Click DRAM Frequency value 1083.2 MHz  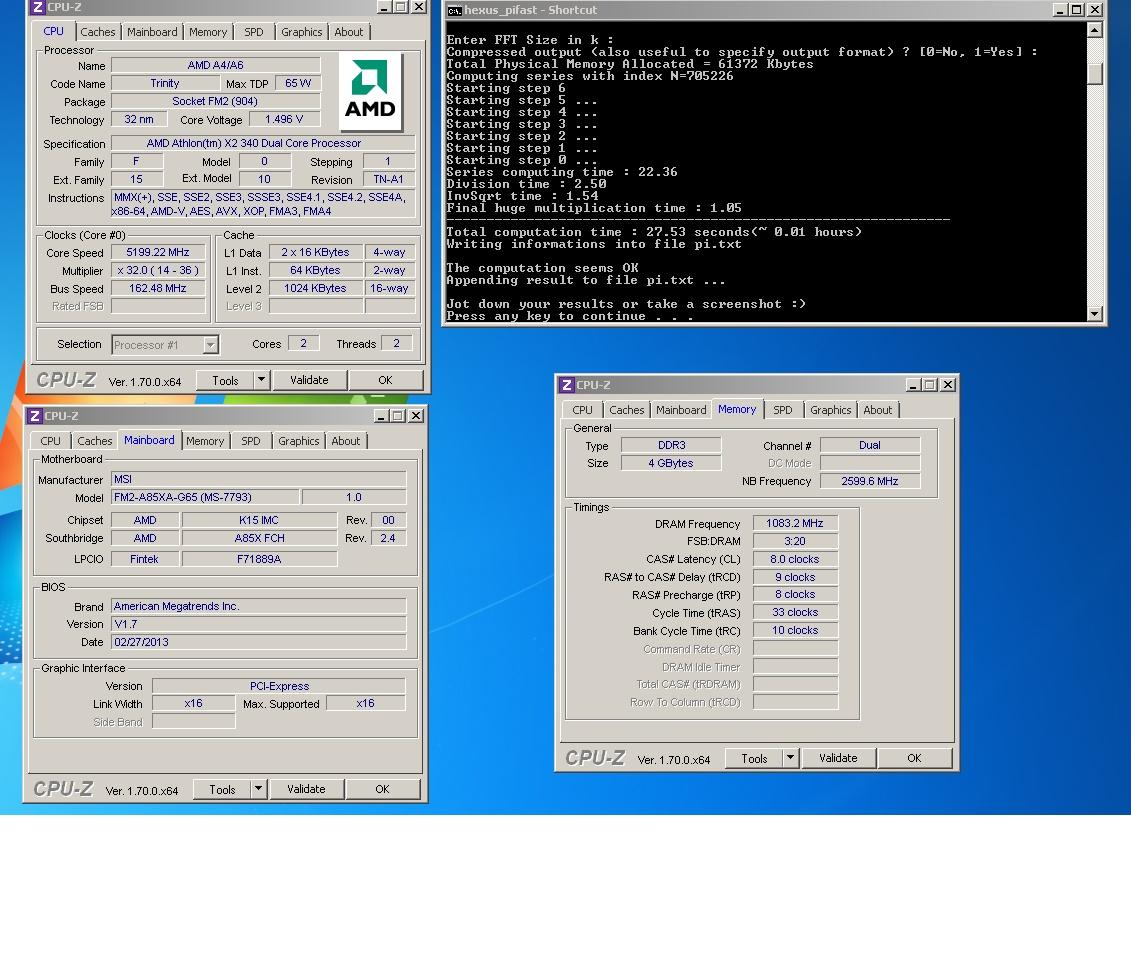(x=795, y=524)
